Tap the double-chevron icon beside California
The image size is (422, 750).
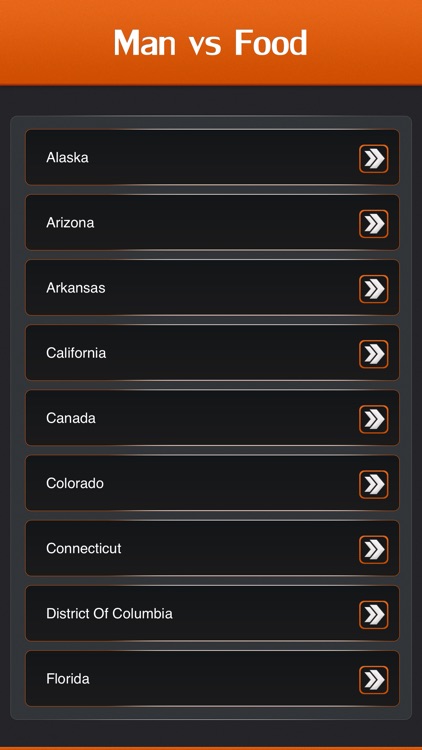coord(374,354)
